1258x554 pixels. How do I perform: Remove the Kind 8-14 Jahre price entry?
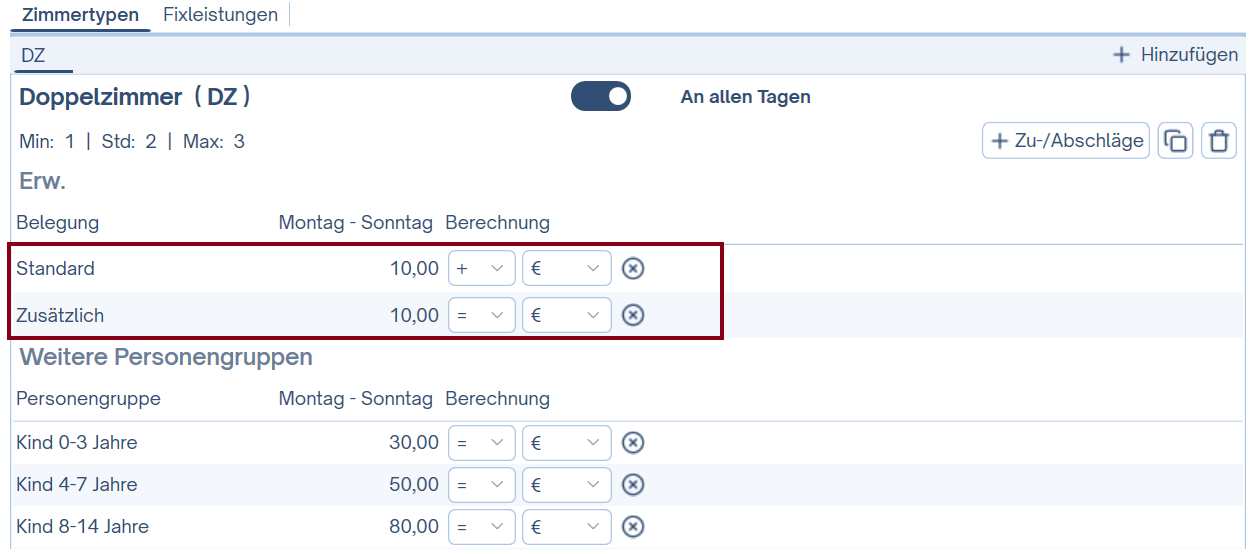click(632, 527)
